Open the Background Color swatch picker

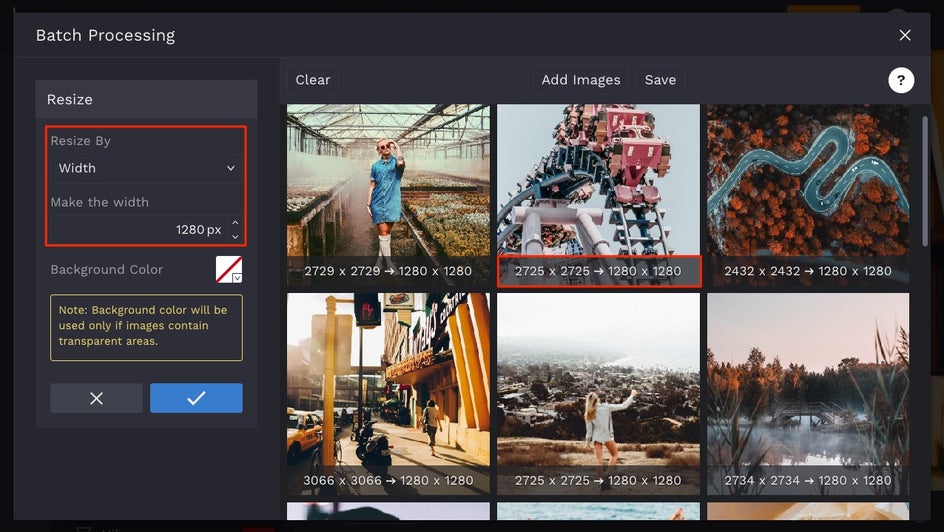click(229, 270)
